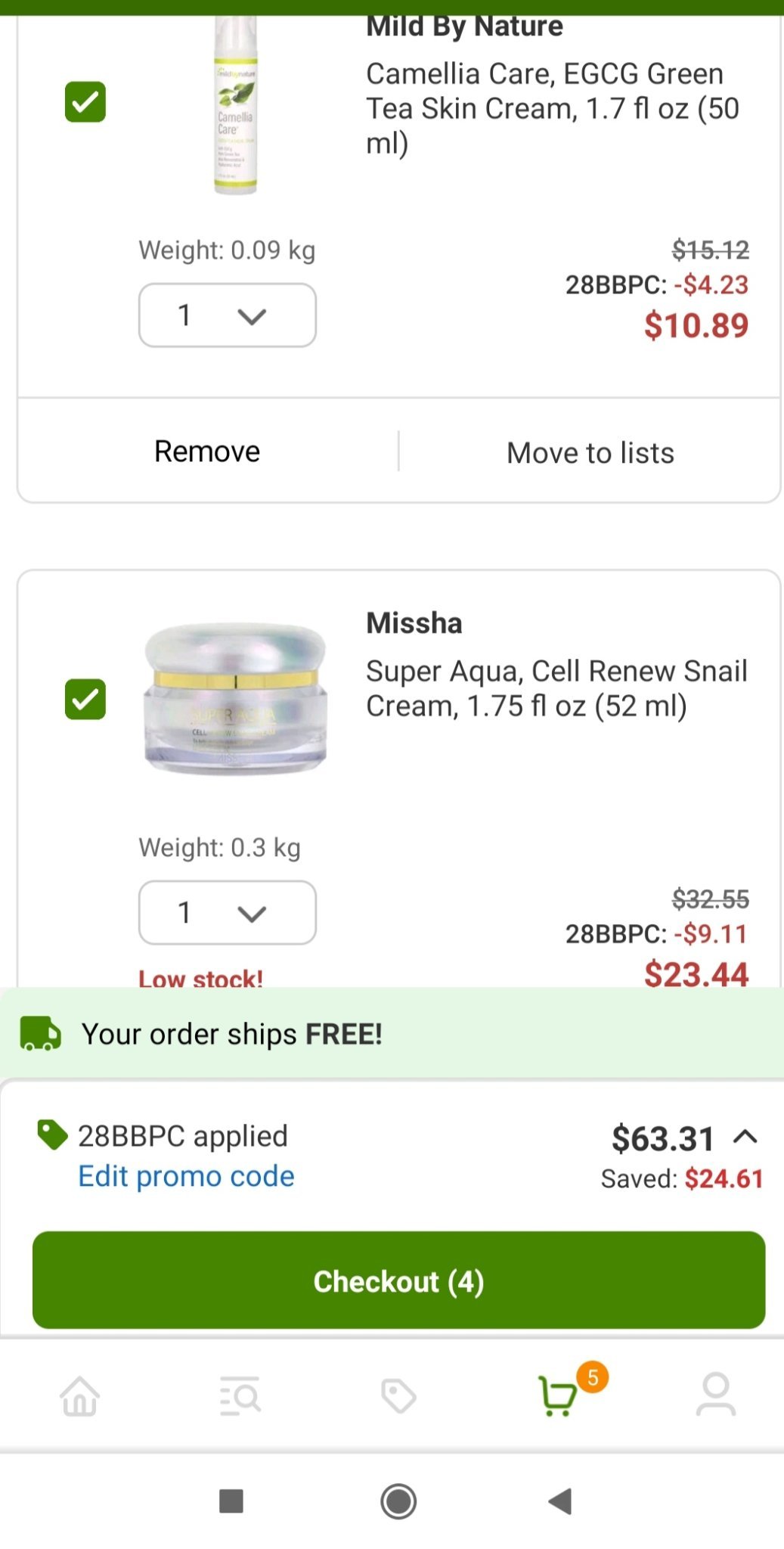Tap the Android back button

pos(560,1501)
